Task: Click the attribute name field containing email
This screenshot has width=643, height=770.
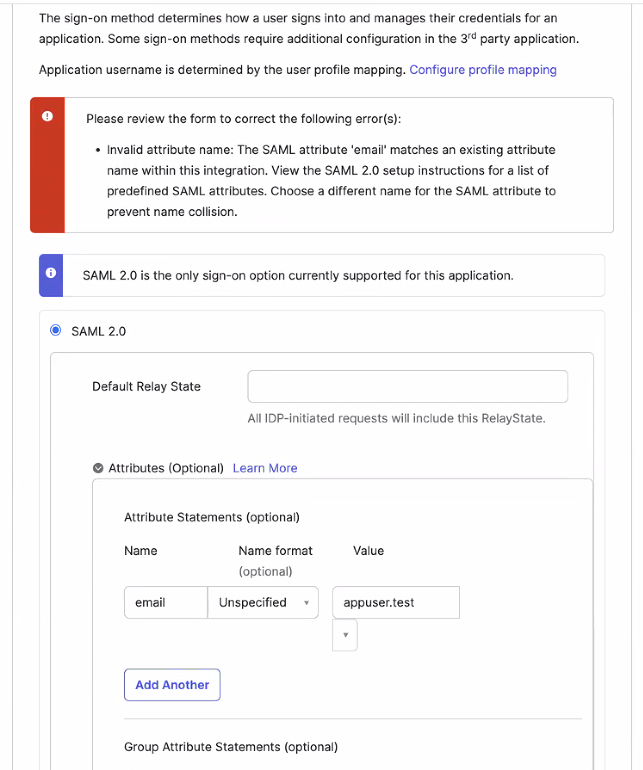Action: (165, 603)
